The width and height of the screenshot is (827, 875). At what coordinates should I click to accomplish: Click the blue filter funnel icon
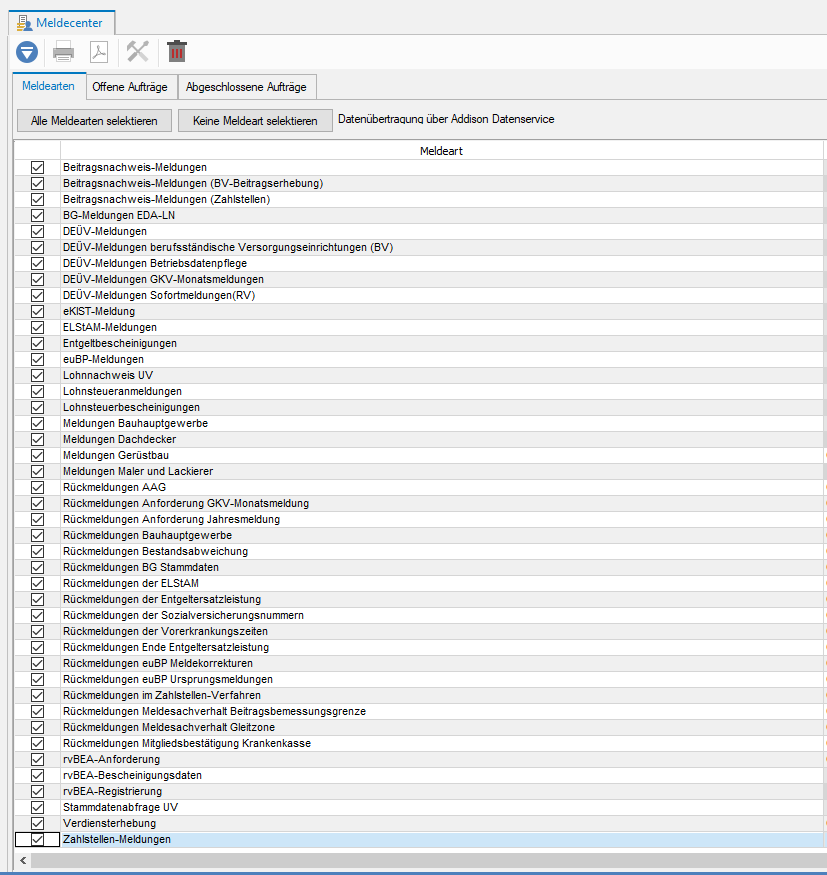[27, 51]
